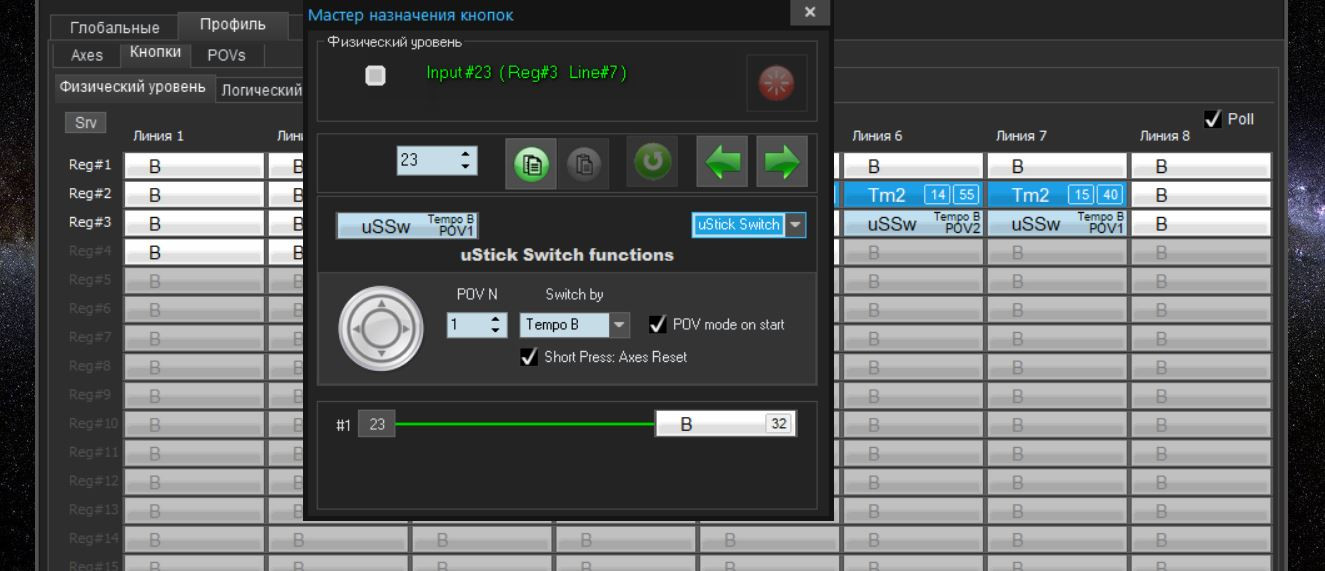Viewport: 1325px width, 571px height.
Task: Switch to the Глобальные tab
Action: tap(114, 27)
